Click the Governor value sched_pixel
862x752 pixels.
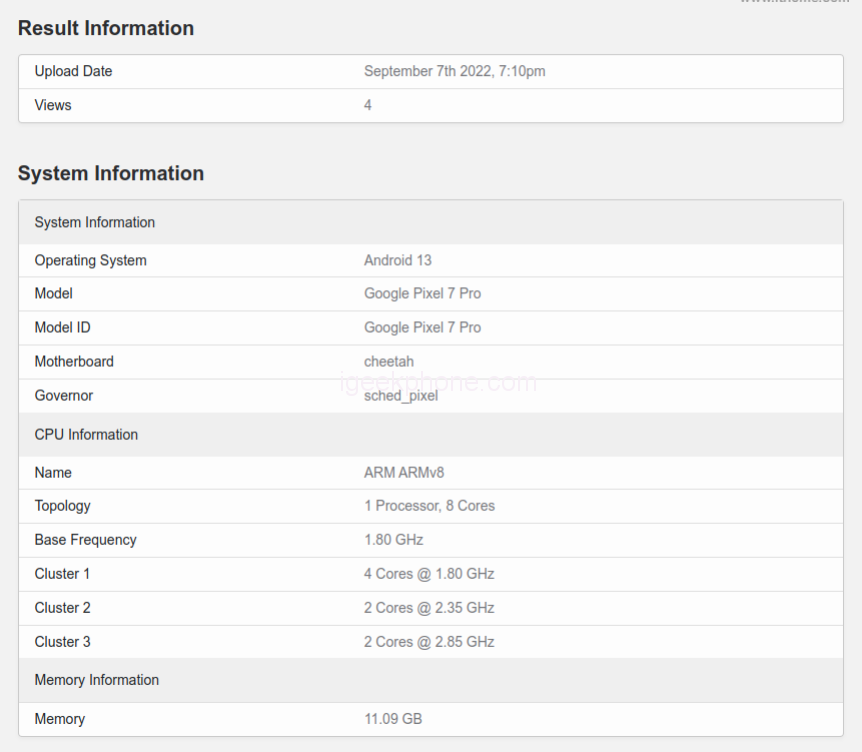400,396
